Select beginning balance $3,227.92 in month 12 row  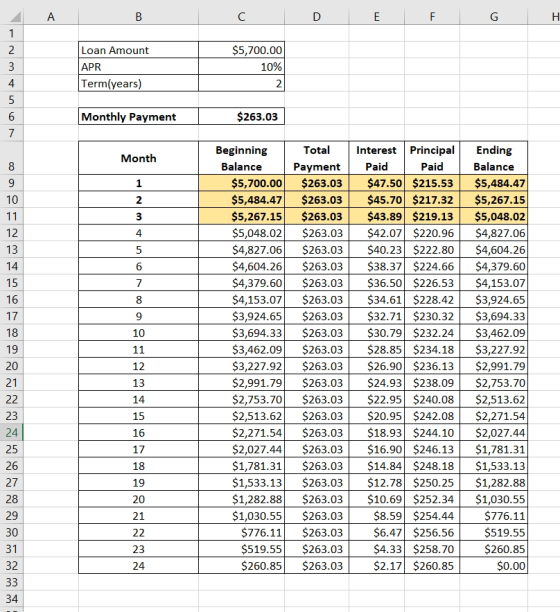241,366
